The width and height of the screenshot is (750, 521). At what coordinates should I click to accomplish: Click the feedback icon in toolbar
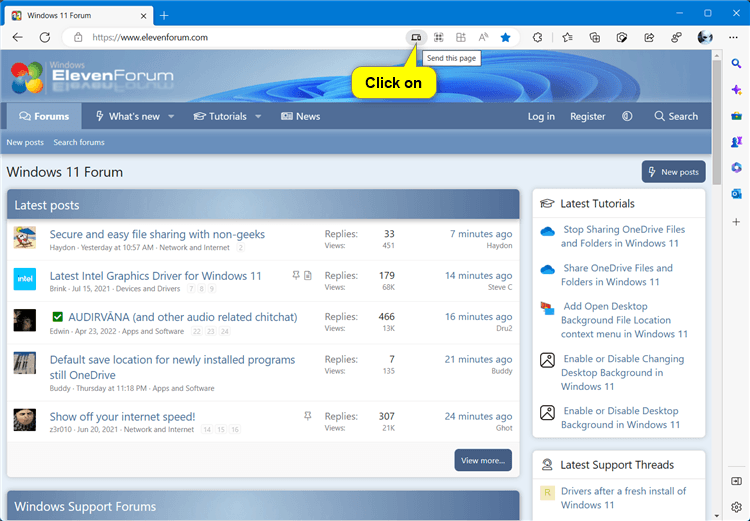676,37
